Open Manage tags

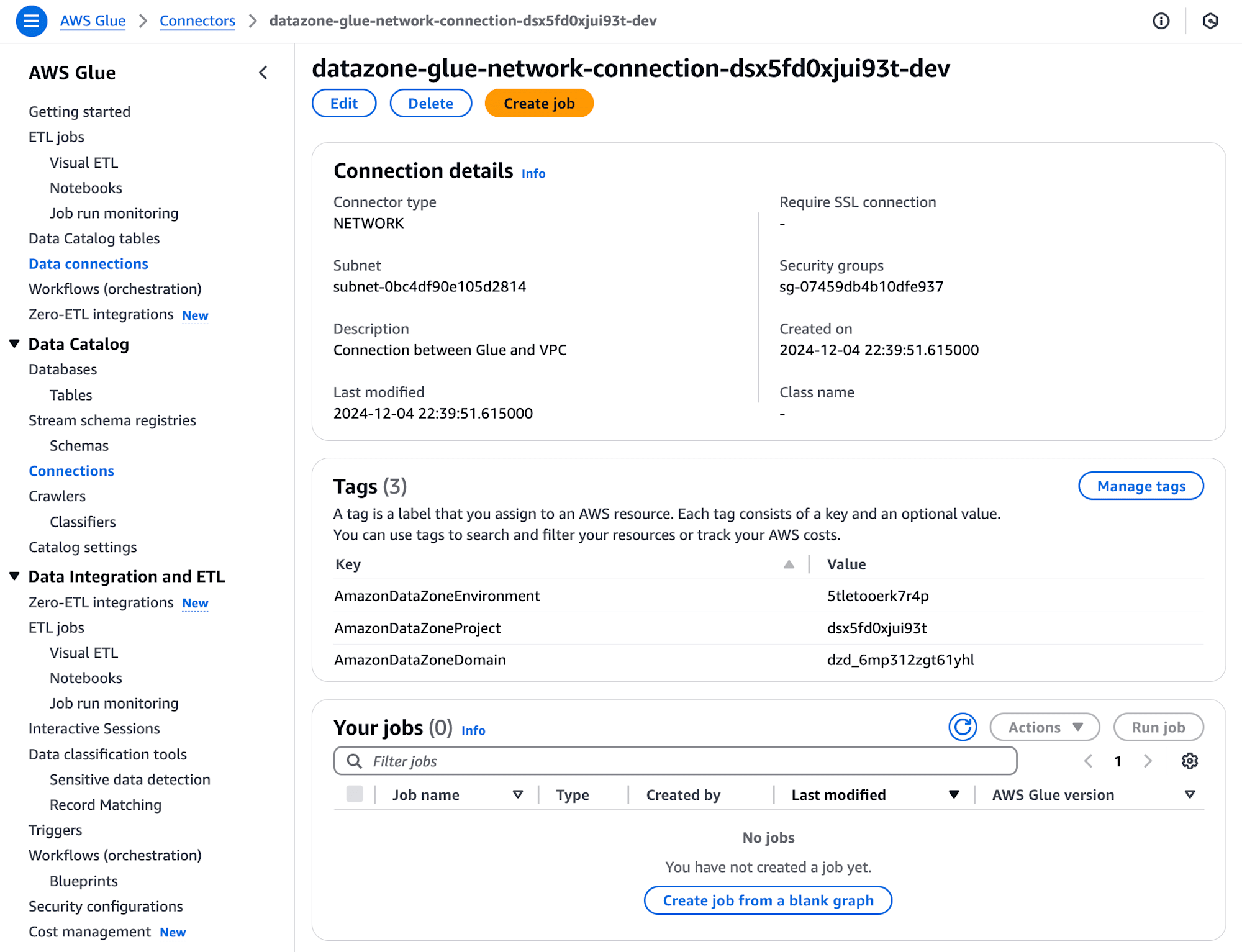[x=1141, y=486]
